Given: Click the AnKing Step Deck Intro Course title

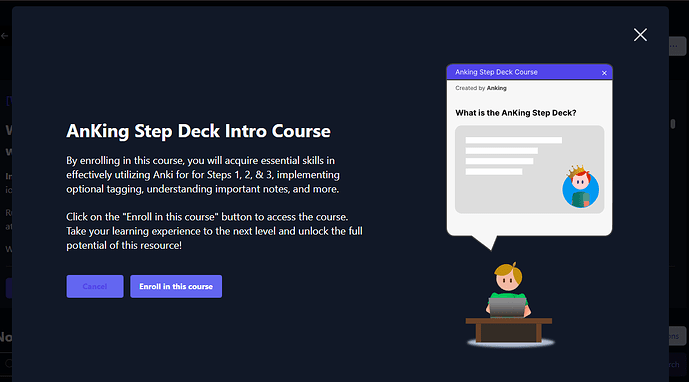Looking at the screenshot, I should point(198,131).
